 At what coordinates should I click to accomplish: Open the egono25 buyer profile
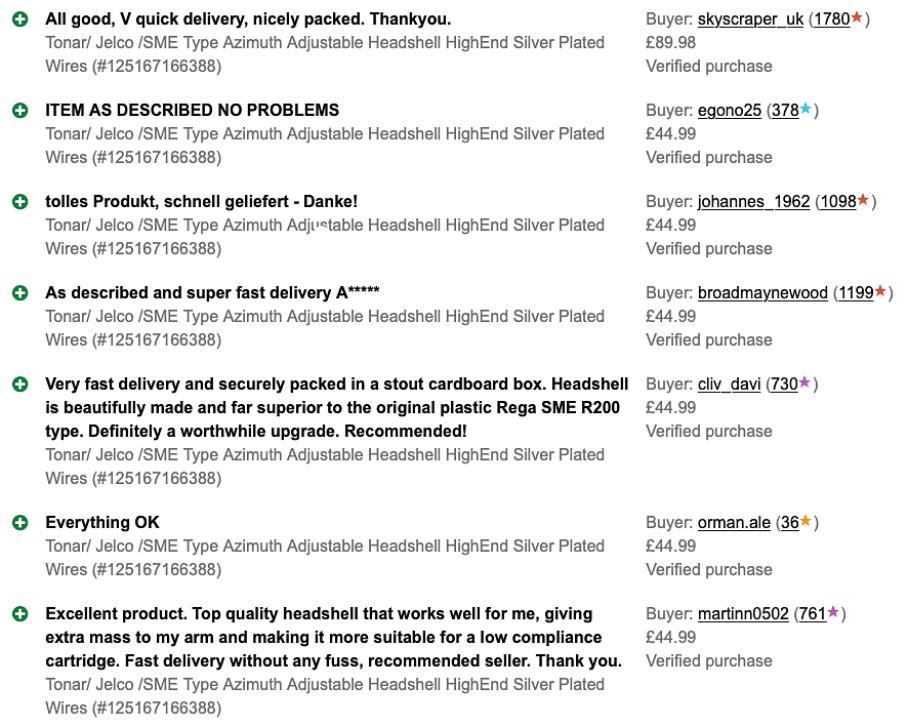click(x=729, y=110)
